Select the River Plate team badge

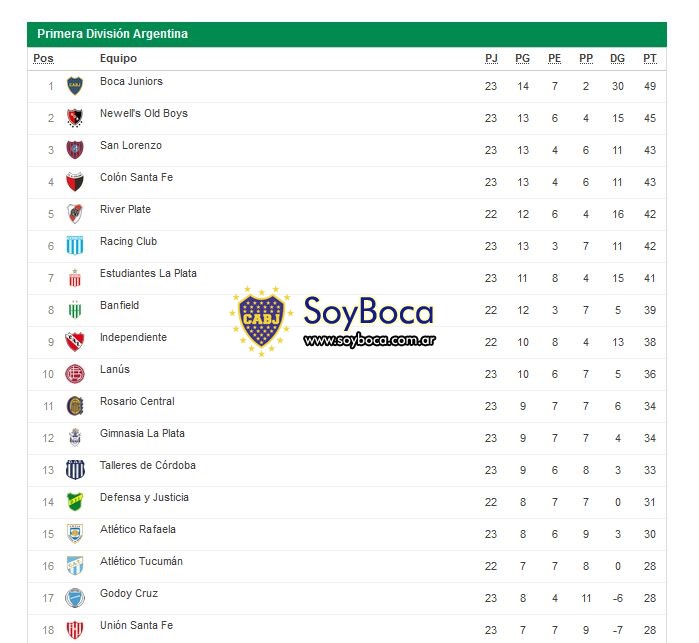(x=75, y=214)
